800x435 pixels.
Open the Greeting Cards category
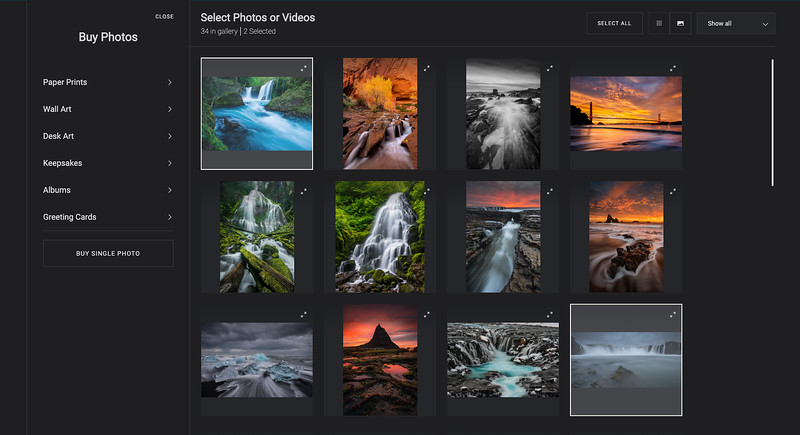pyautogui.click(x=108, y=217)
